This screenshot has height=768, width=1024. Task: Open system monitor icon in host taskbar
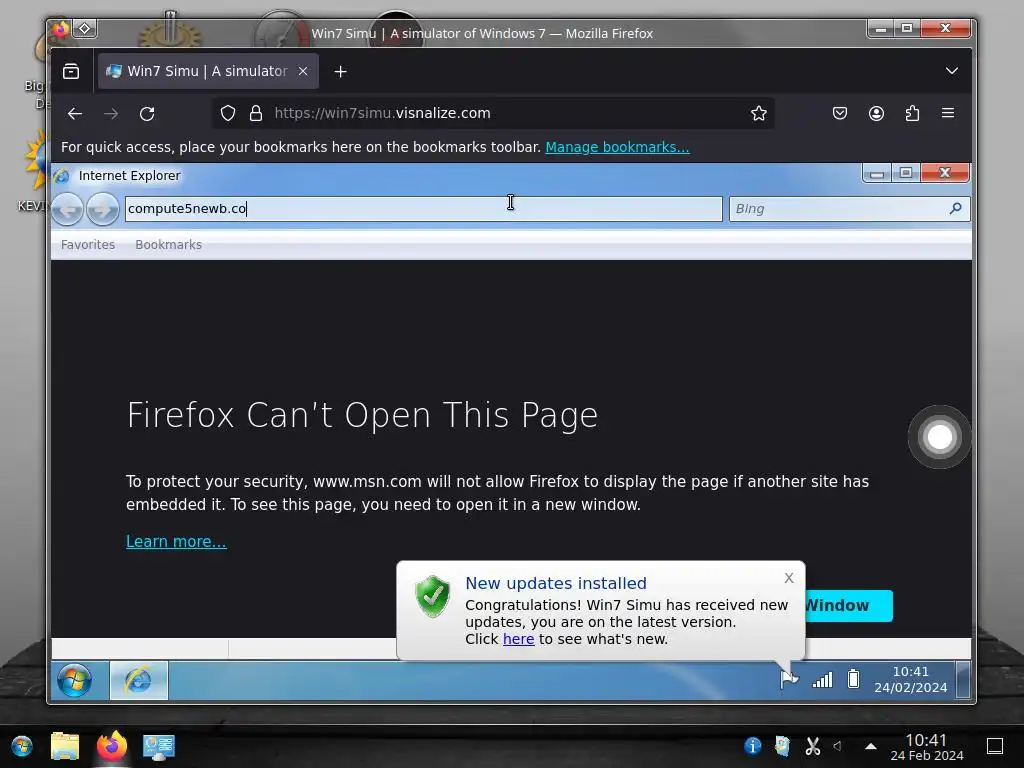pos(159,746)
